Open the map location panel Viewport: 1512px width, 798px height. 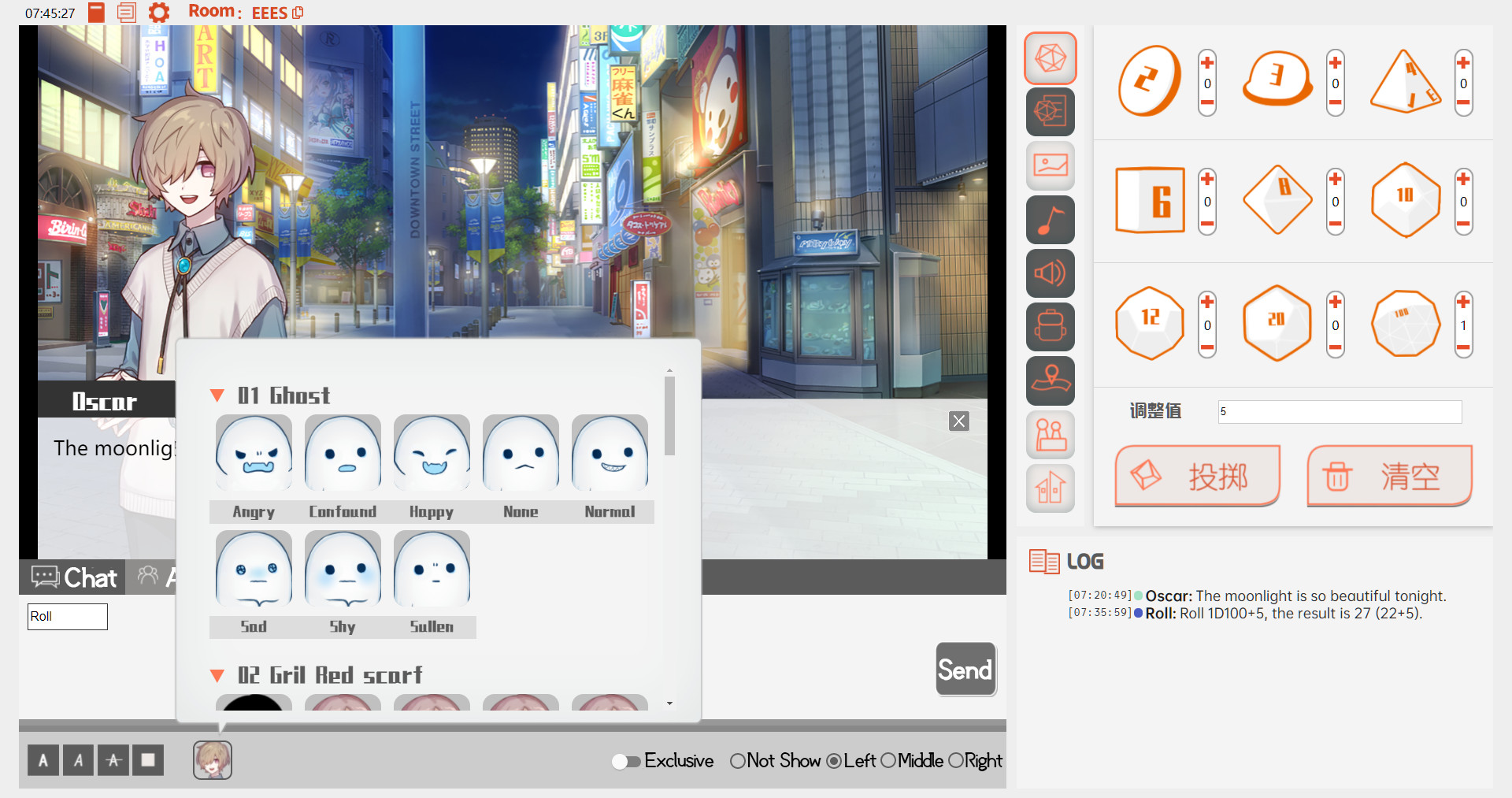[1051, 380]
